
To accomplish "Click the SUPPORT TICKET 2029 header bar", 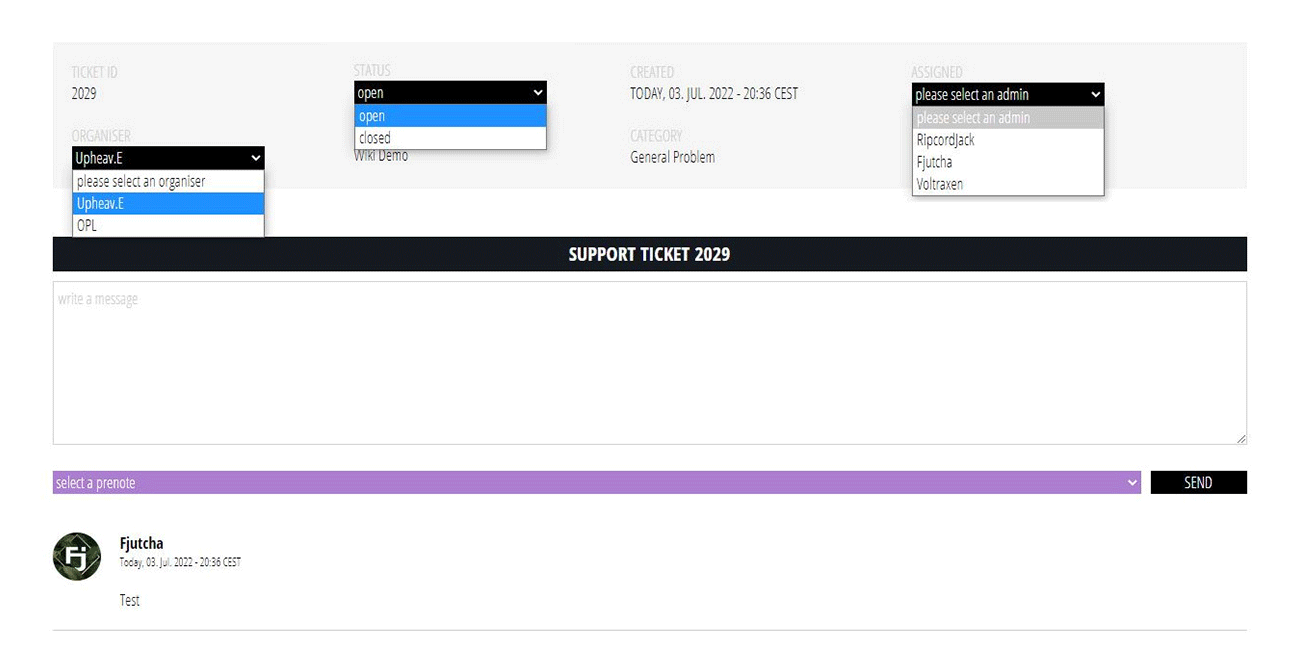I will 648,254.
